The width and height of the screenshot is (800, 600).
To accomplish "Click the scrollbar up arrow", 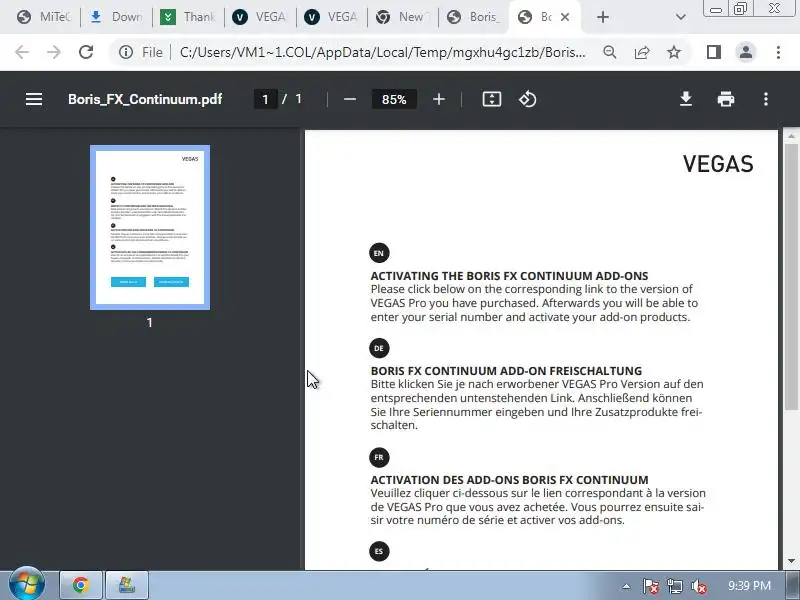I will pyautogui.click(x=791, y=136).
